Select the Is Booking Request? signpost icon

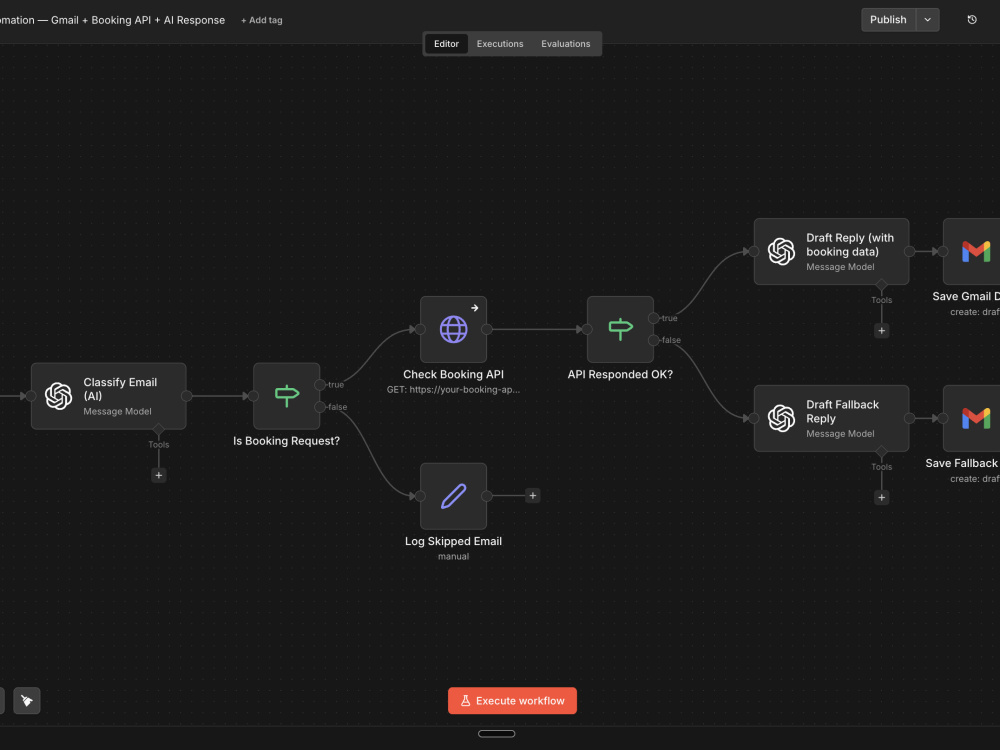(x=286, y=395)
